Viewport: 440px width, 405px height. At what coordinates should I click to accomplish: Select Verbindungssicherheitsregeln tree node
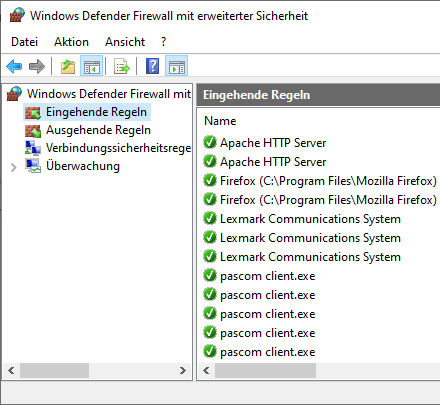tap(118, 148)
